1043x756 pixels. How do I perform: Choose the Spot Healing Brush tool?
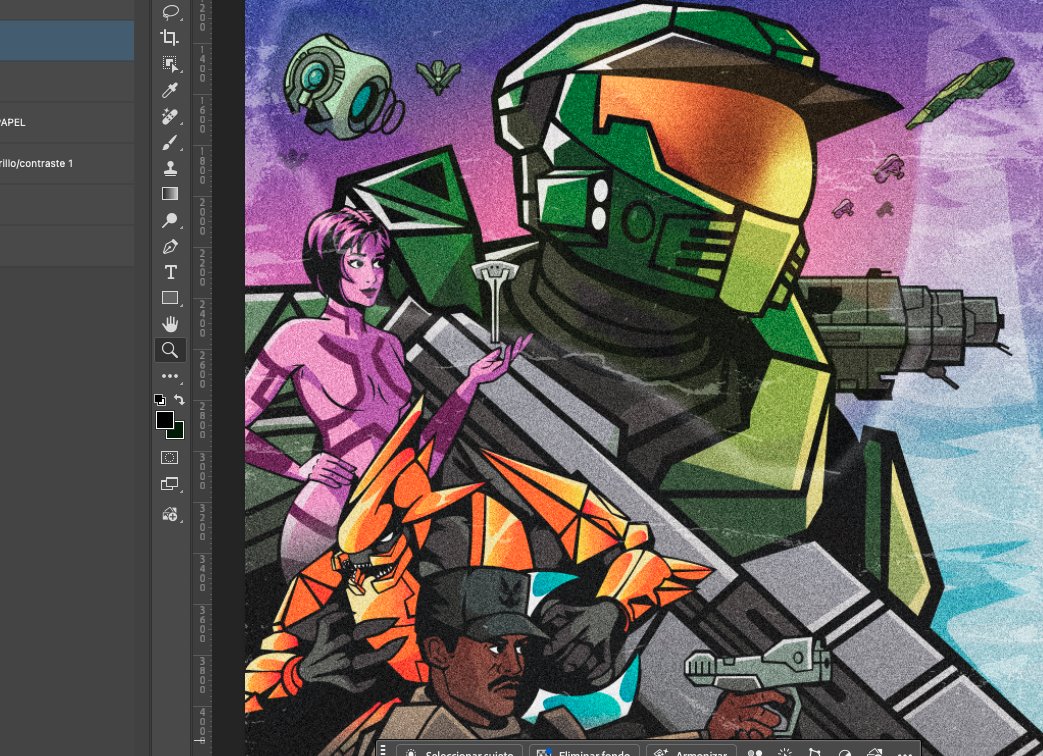pyautogui.click(x=170, y=116)
